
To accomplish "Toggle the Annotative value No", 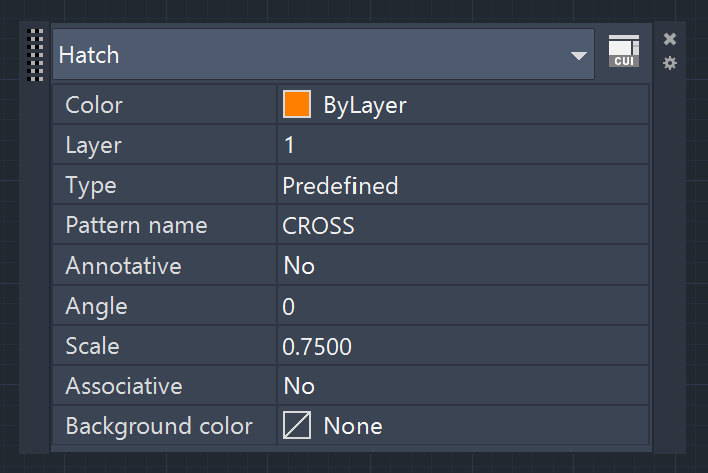I will 463,265.
